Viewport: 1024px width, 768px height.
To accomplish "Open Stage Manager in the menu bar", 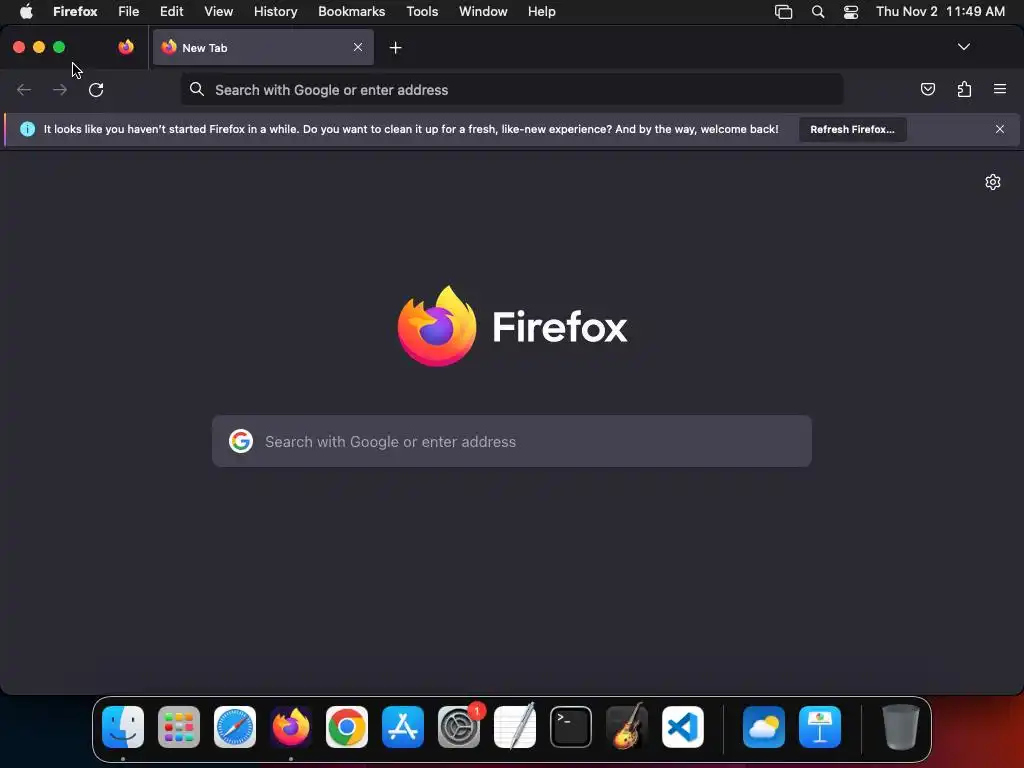I will pyautogui.click(x=784, y=12).
